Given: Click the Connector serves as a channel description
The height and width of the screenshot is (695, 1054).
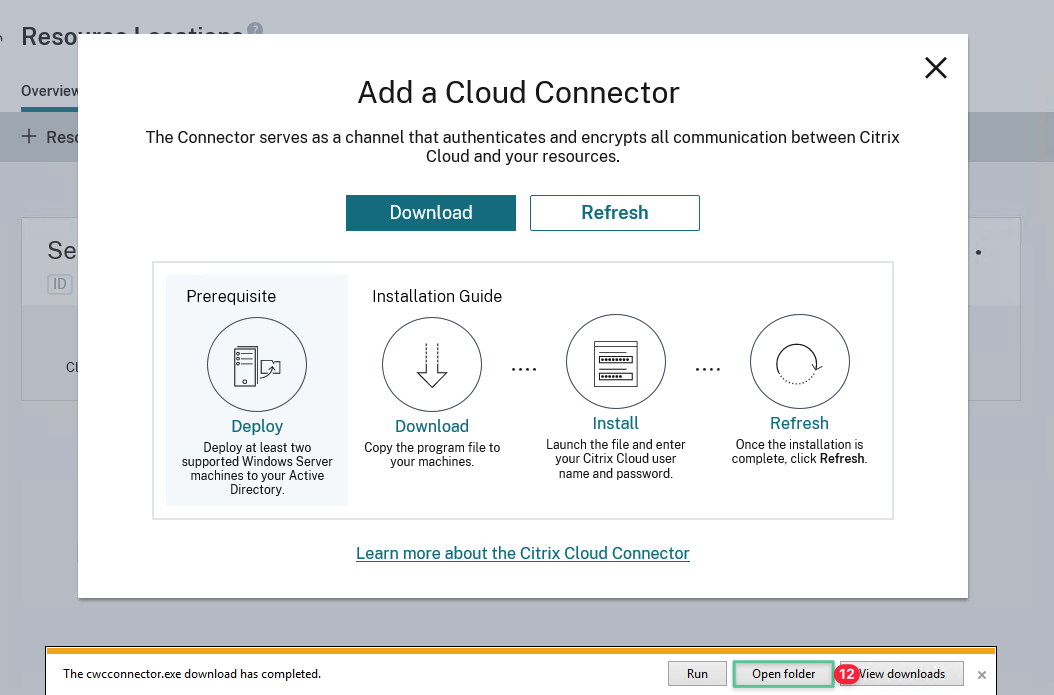Looking at the screenshot, I should tap(522, 147).
